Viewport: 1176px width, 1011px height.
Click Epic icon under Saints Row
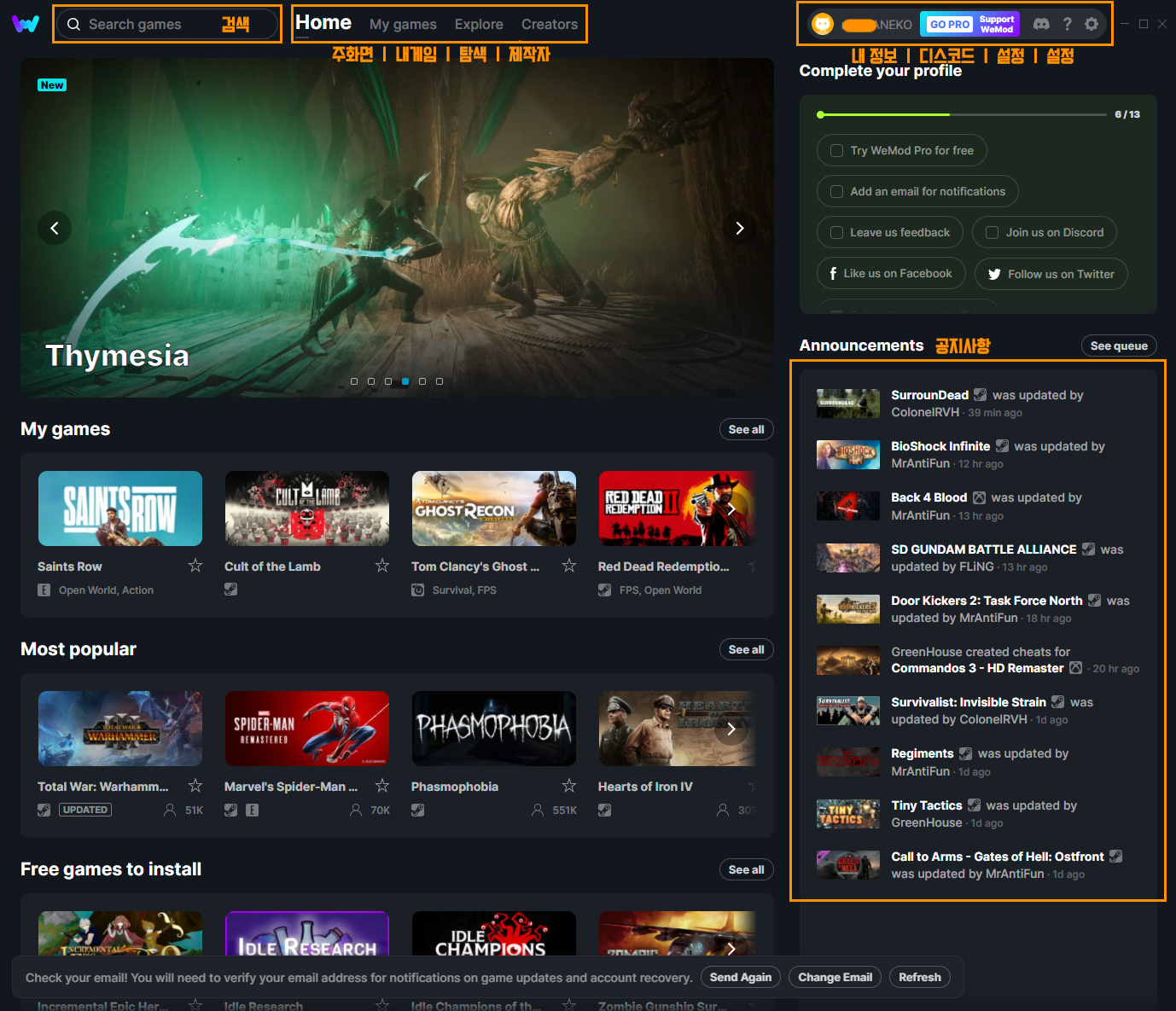(x=44, y=590)
